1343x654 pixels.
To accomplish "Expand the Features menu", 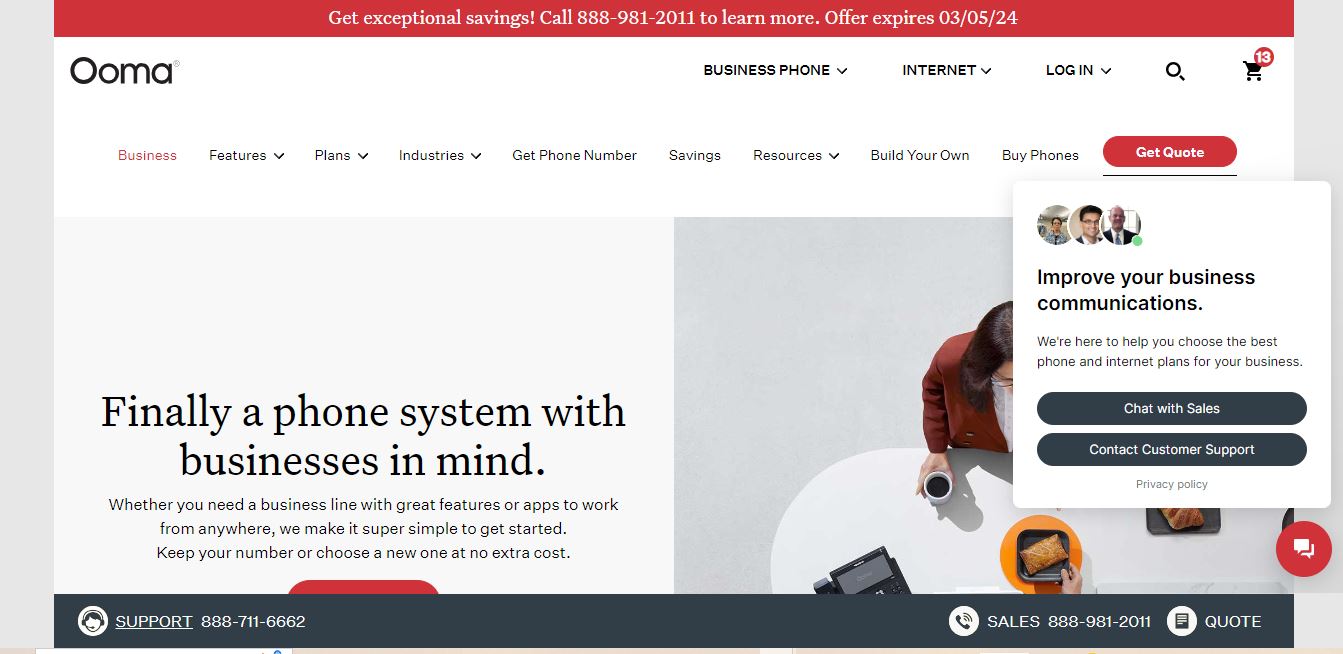I will (x=246, y=155).
